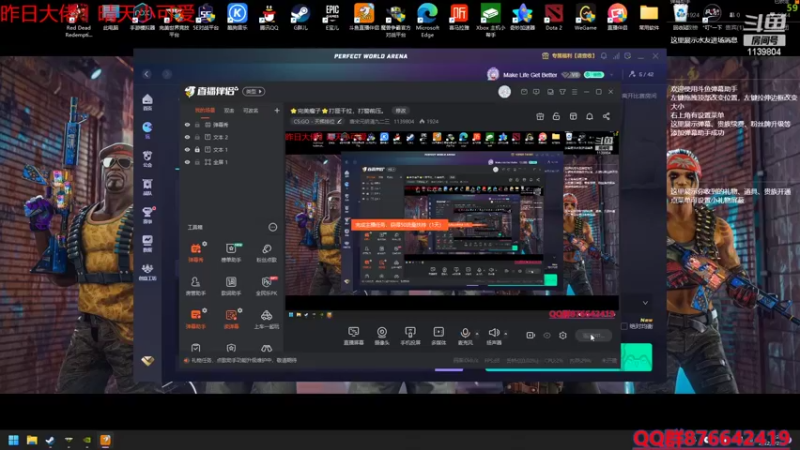
Task: Click the padlock icon above the preview
Action: click(556, 116)
